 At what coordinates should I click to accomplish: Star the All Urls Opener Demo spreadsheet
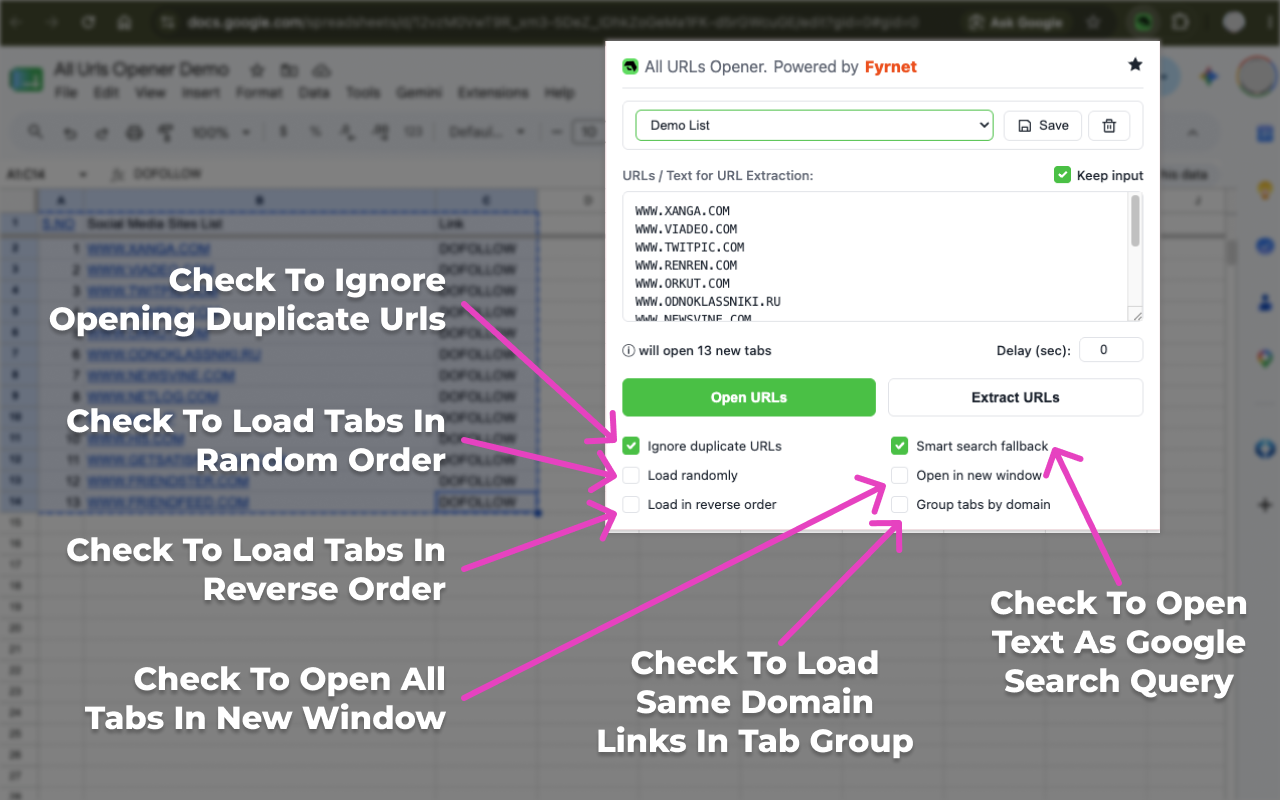point(257,70)
